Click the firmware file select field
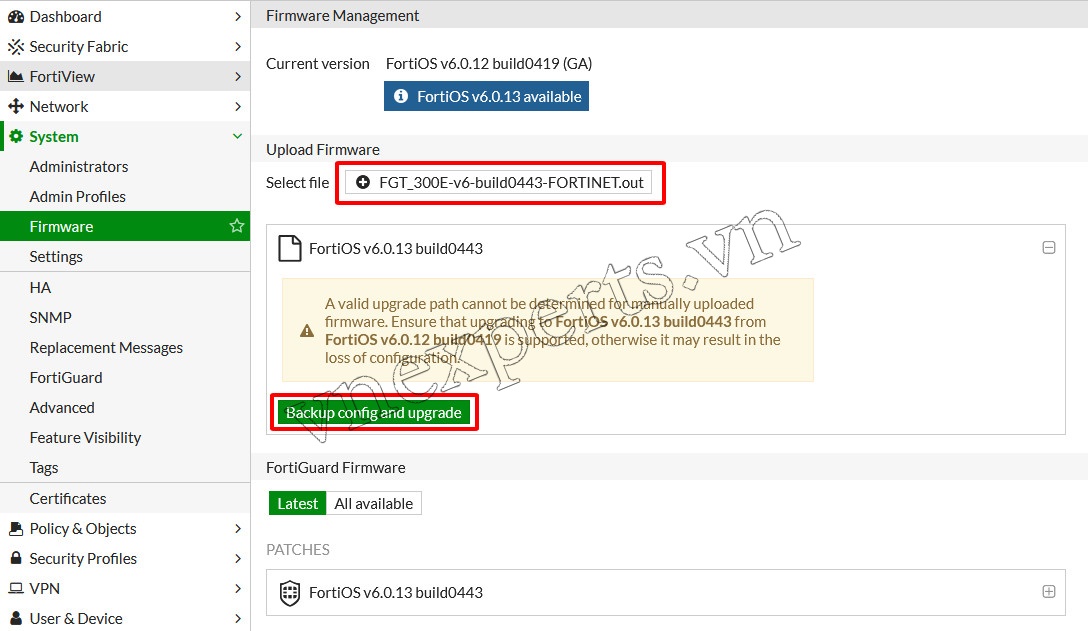The width and height of the screenshot is (1088, 631). (499, 183)
